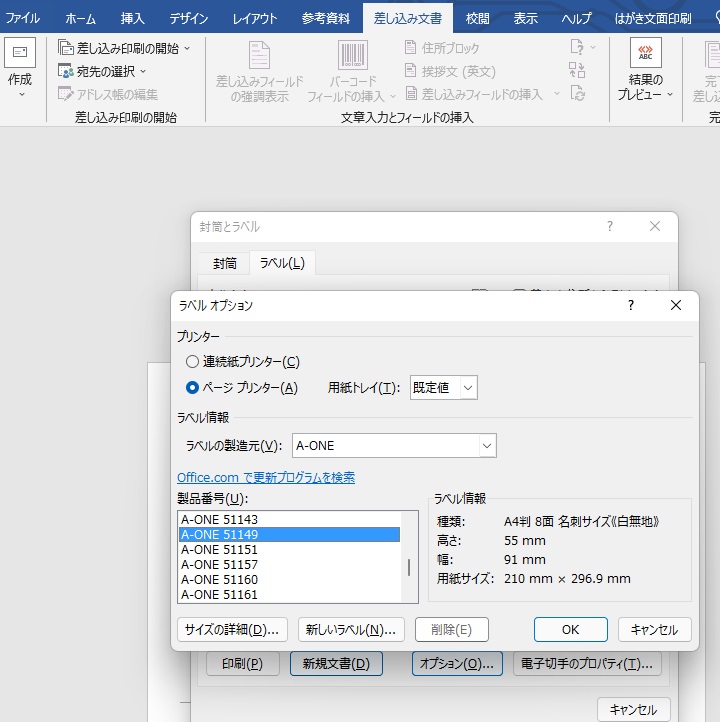
Task: Open 宛先の選択 dropdown
Action: coord(102,71)
